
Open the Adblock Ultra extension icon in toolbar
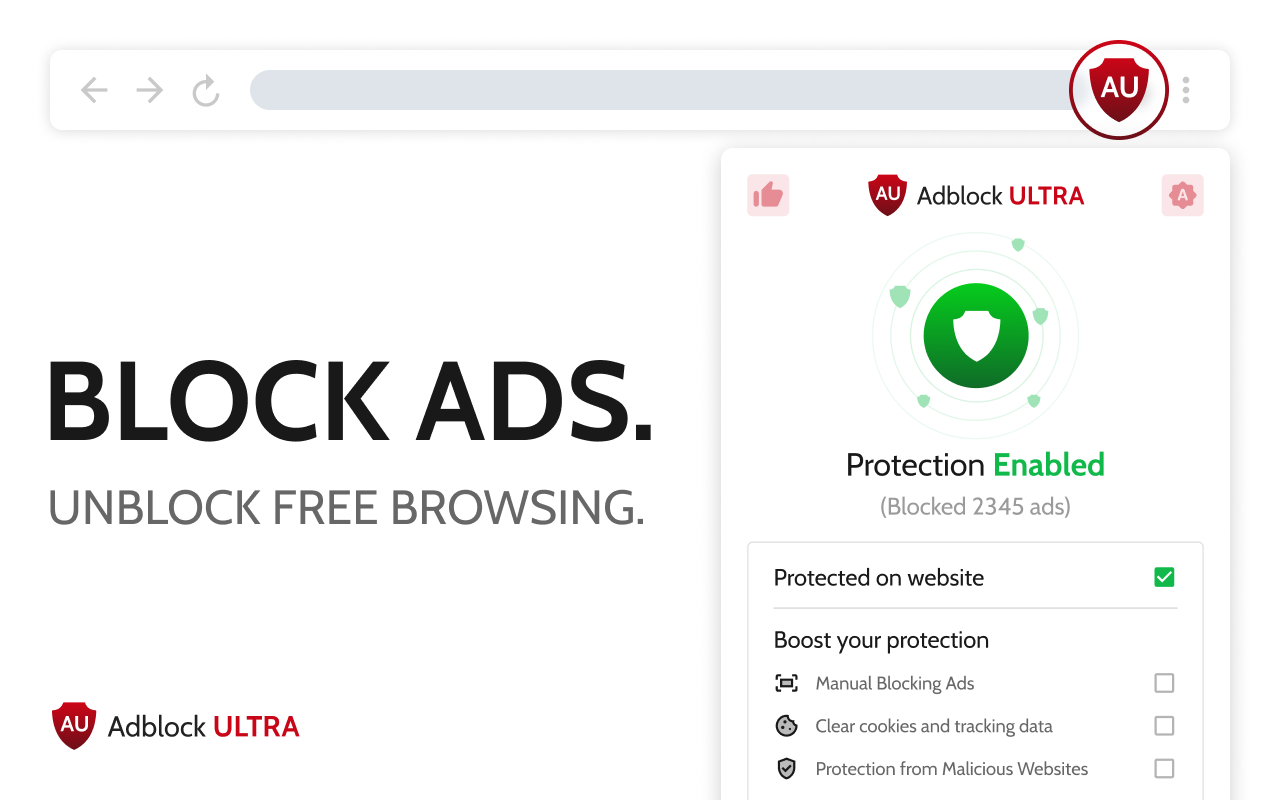pos(1119,89)
